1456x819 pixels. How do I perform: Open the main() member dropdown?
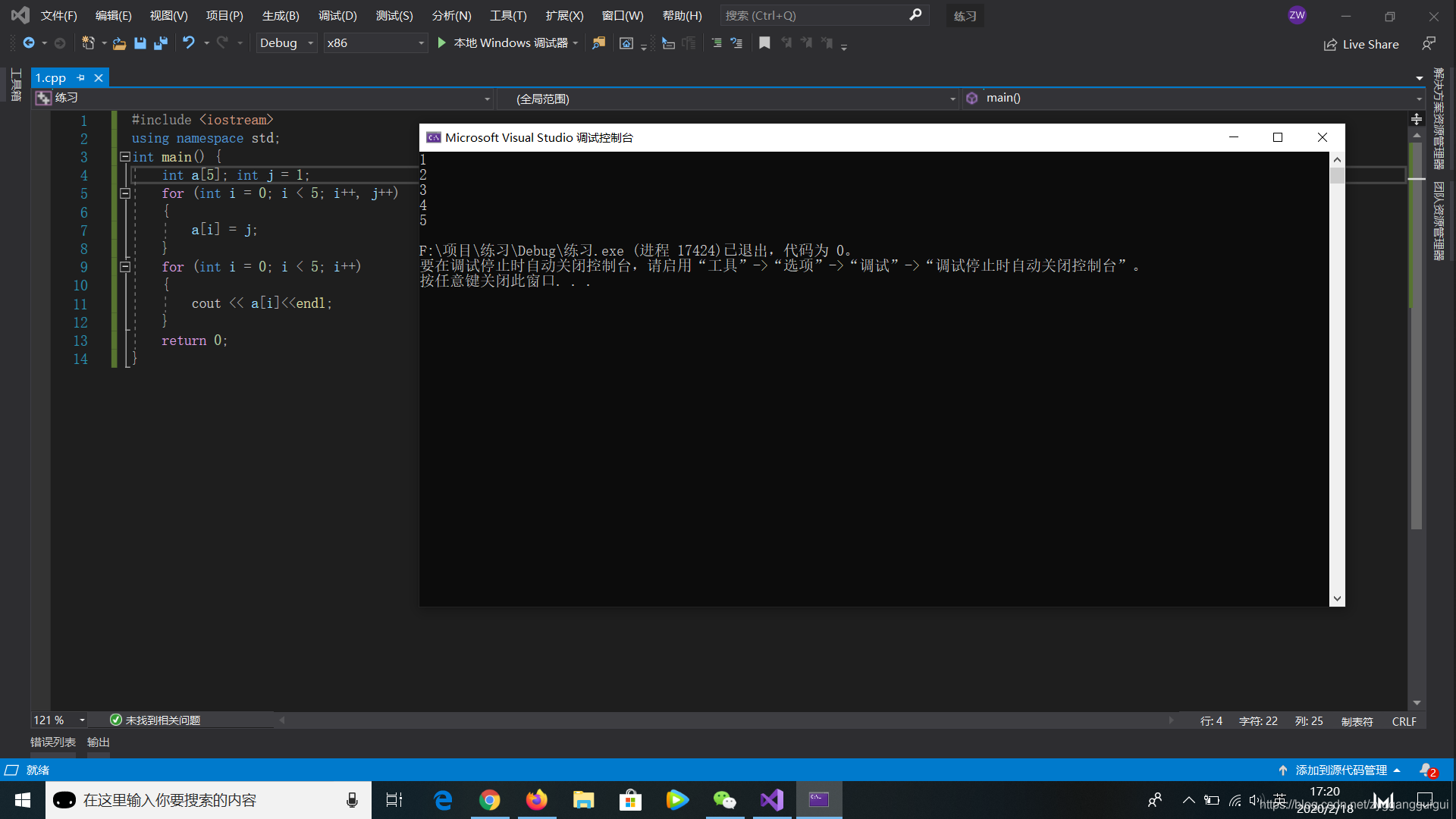(x=1194, y=98)
